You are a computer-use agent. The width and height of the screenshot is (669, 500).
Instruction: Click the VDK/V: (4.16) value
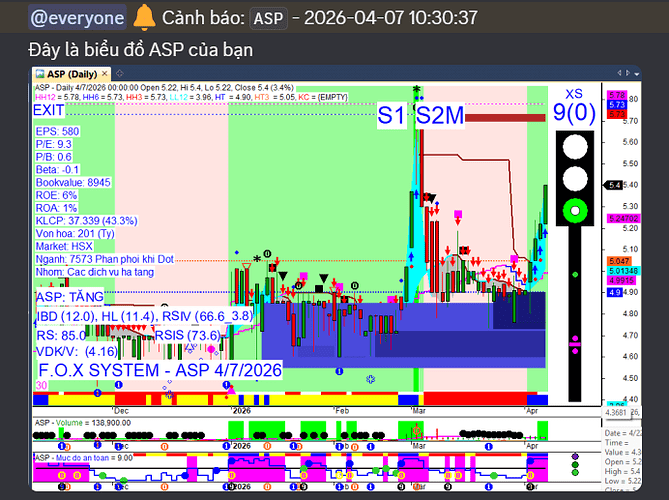point(77,352)
